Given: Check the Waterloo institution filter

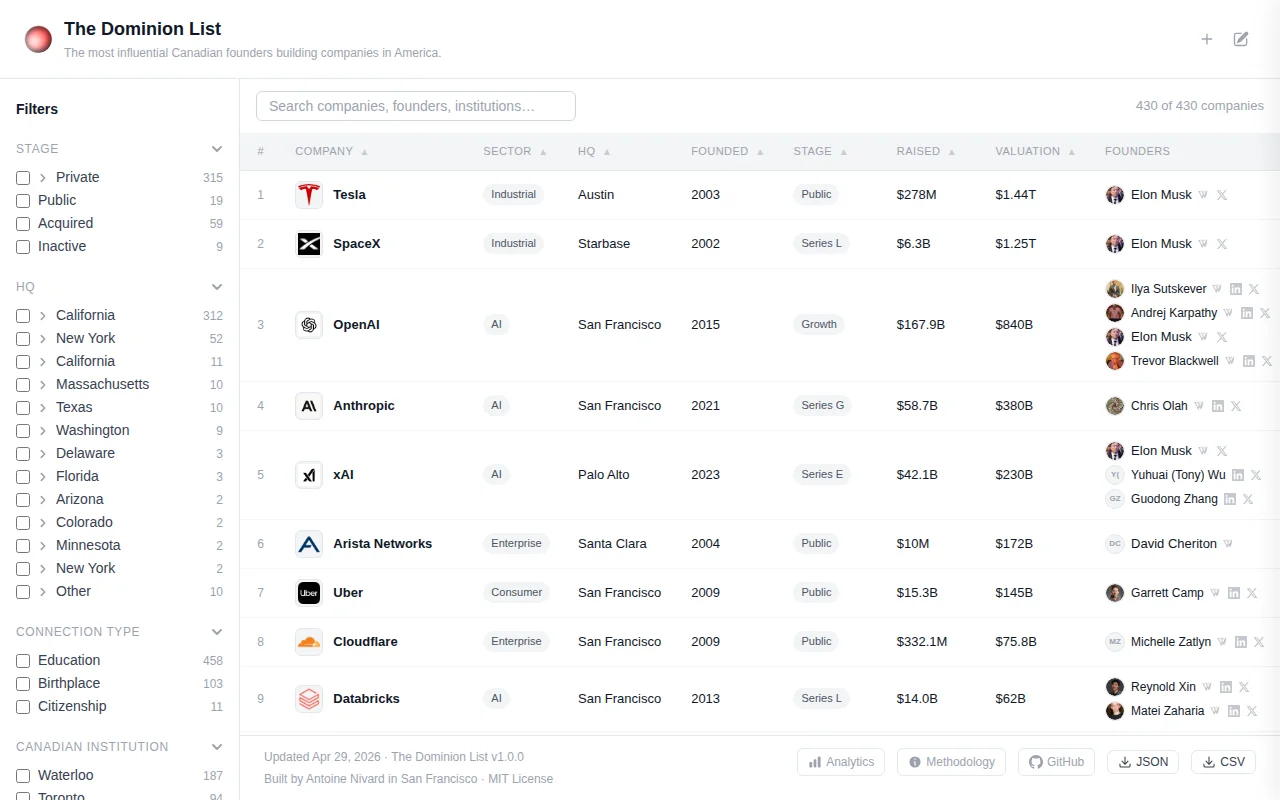Looking at the screenshot, I should pyautogui.click(x=23, y=776).
